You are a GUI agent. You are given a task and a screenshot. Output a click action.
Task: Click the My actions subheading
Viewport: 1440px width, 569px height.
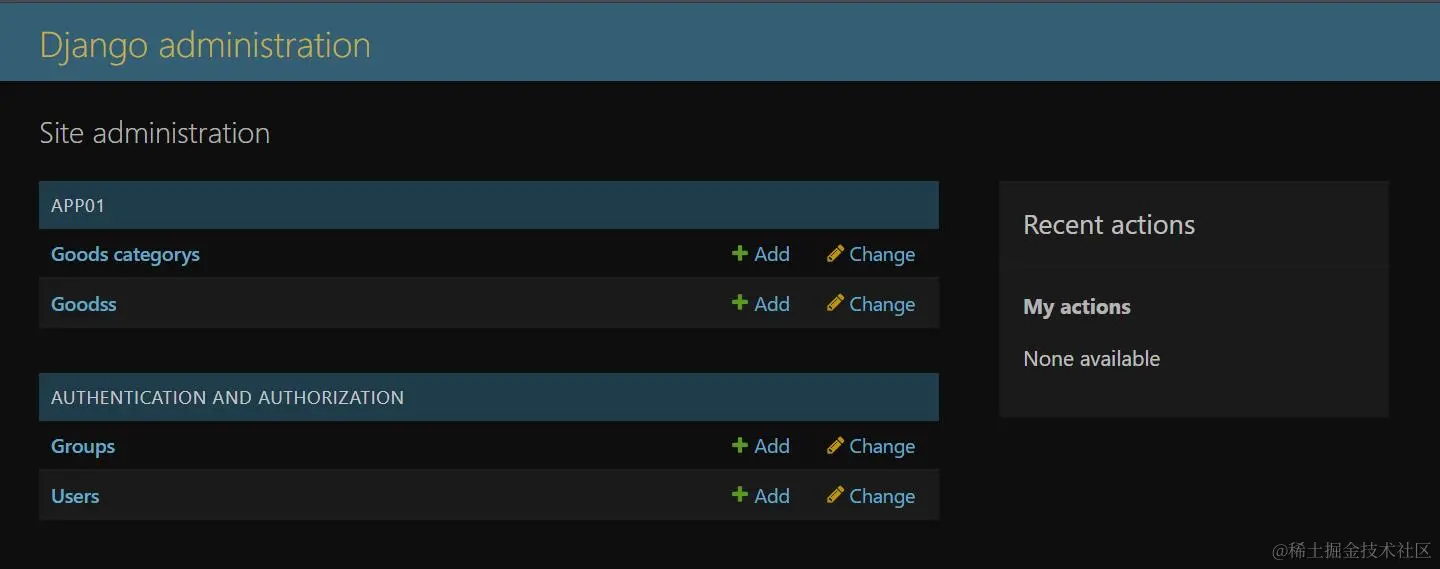coord(1077,307)
